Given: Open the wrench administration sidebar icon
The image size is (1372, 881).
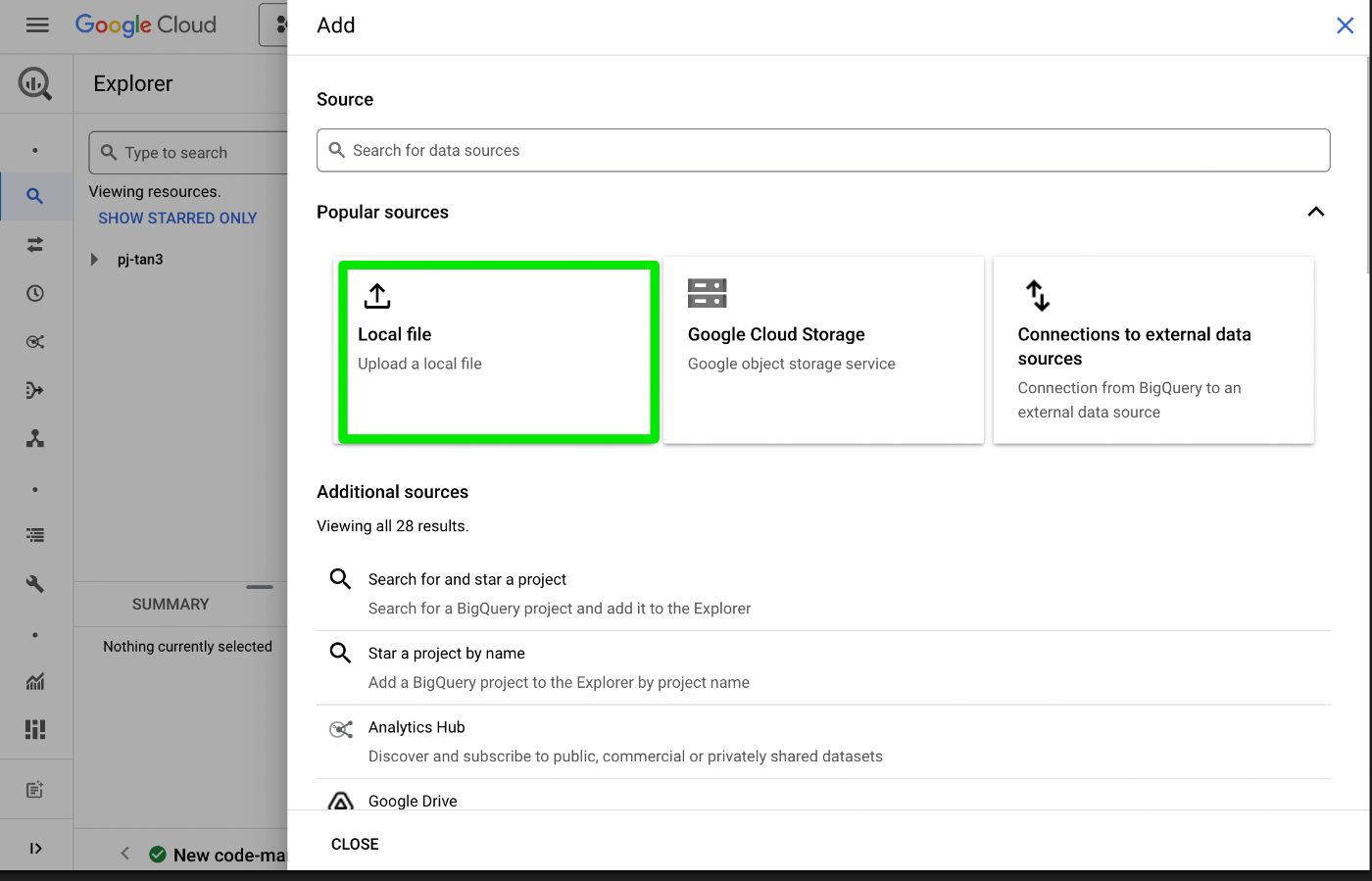Looking at the screenshot, I should pyautogui.click(x=35, y=584).
